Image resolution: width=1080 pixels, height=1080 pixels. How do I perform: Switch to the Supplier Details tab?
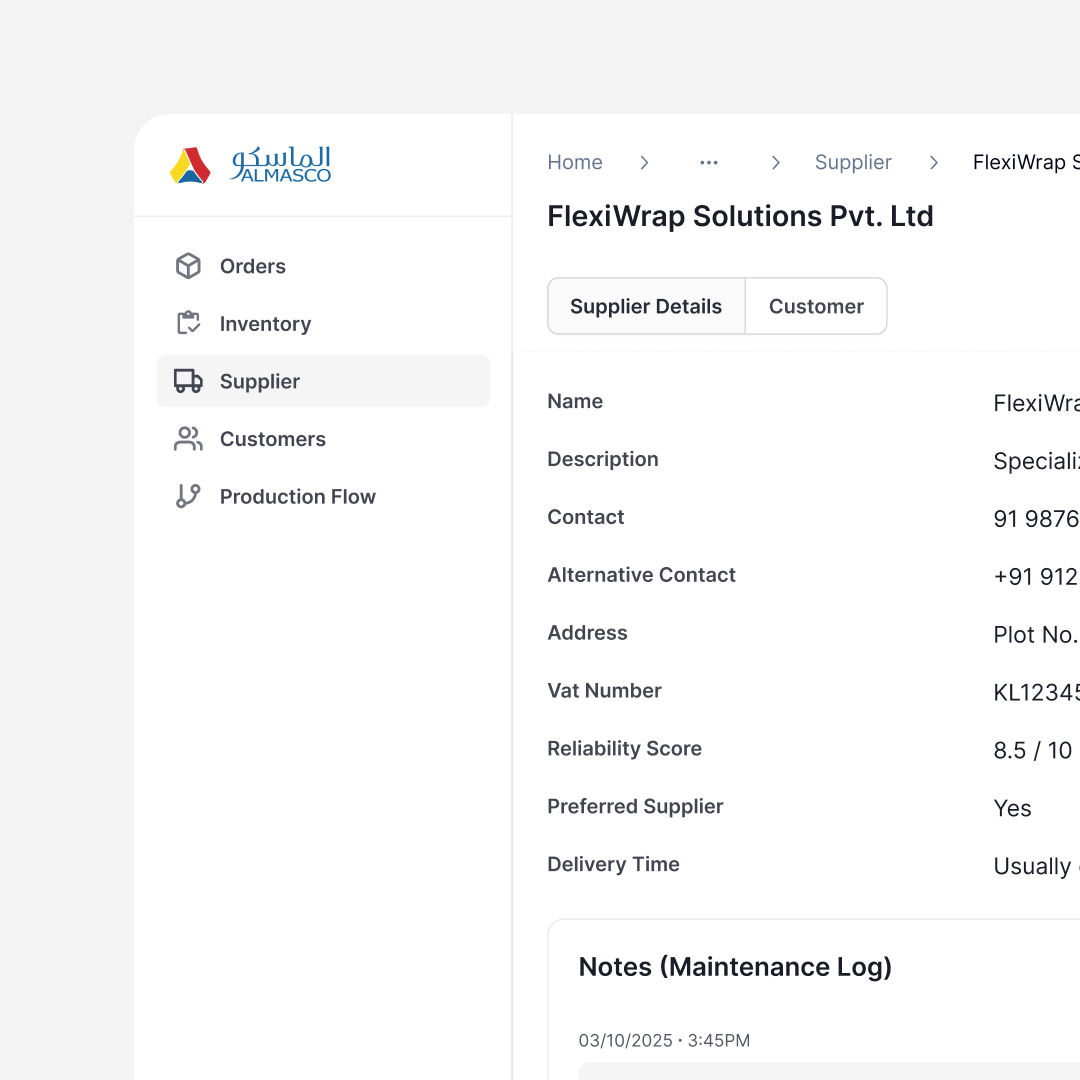pyautogui.click(x=646, y=306)
